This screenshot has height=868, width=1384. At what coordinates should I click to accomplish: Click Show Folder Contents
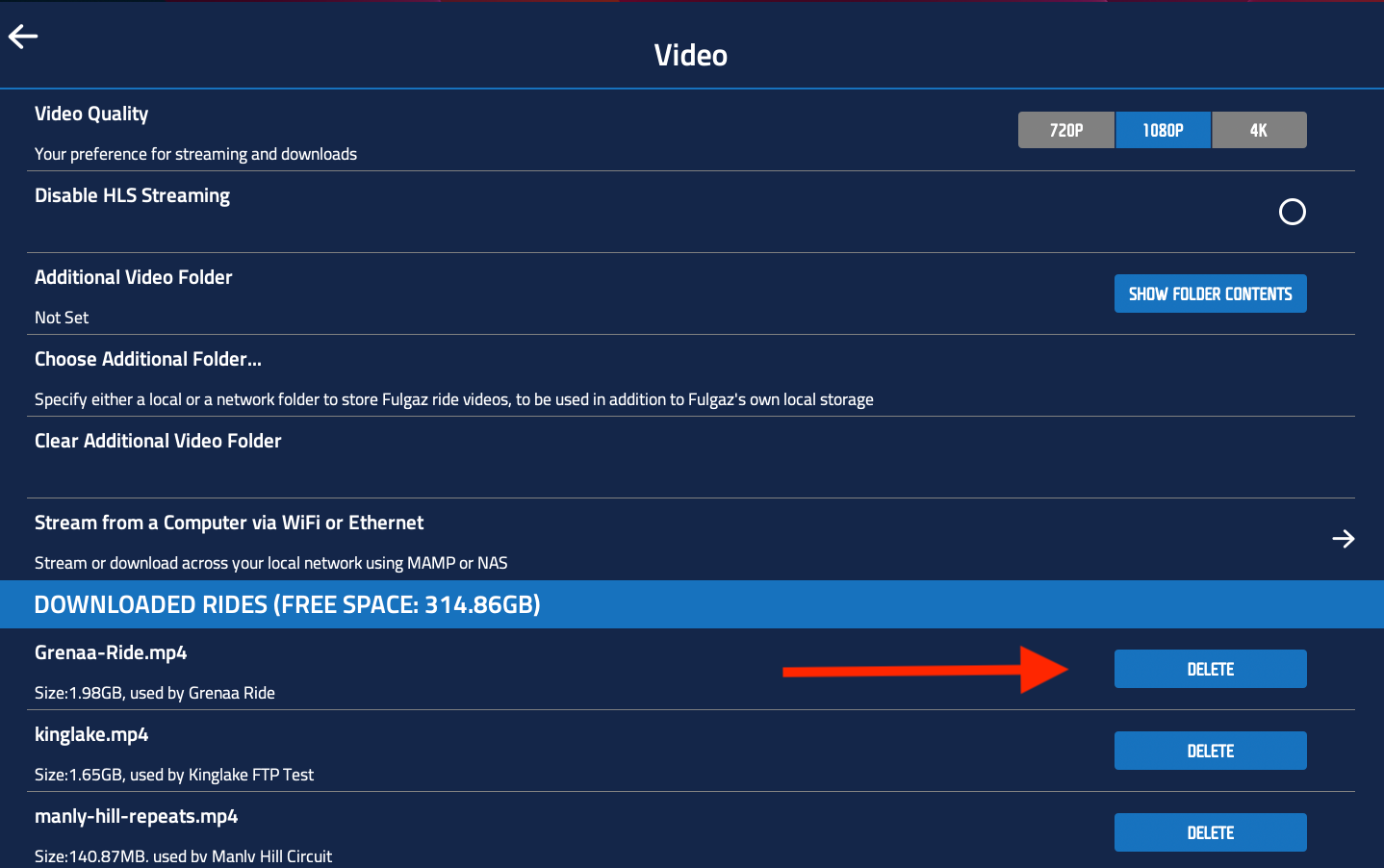[1210, 294]
